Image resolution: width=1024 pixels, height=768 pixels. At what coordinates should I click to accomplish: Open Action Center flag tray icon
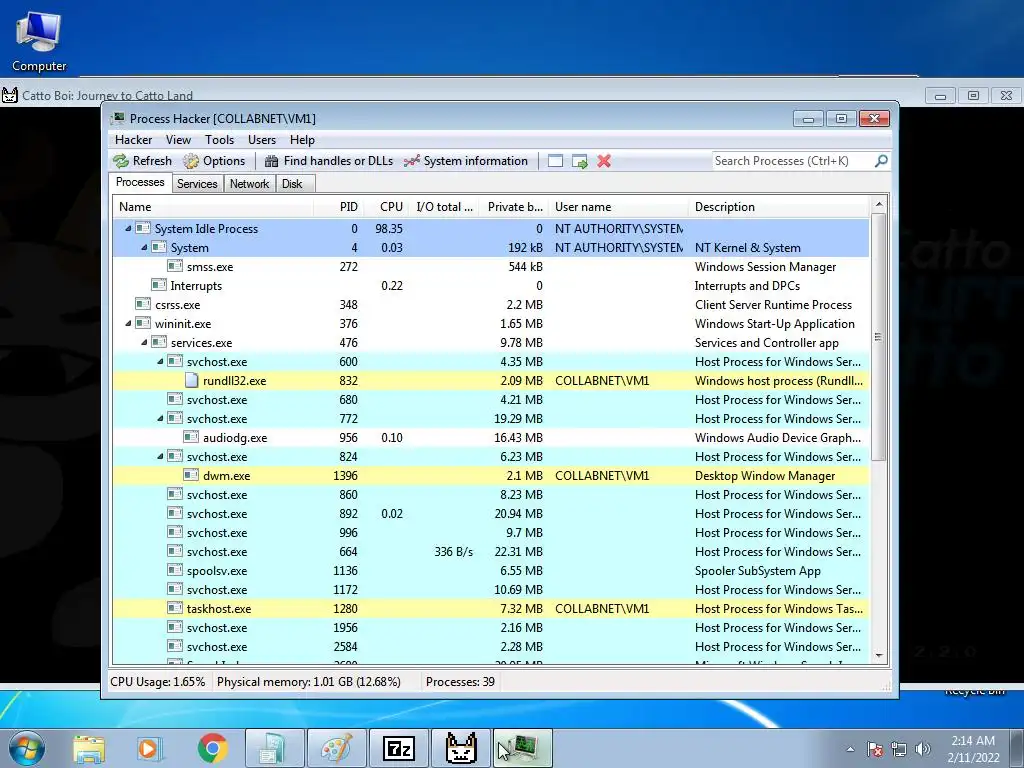pyautogui.click(x=875, y=749)
